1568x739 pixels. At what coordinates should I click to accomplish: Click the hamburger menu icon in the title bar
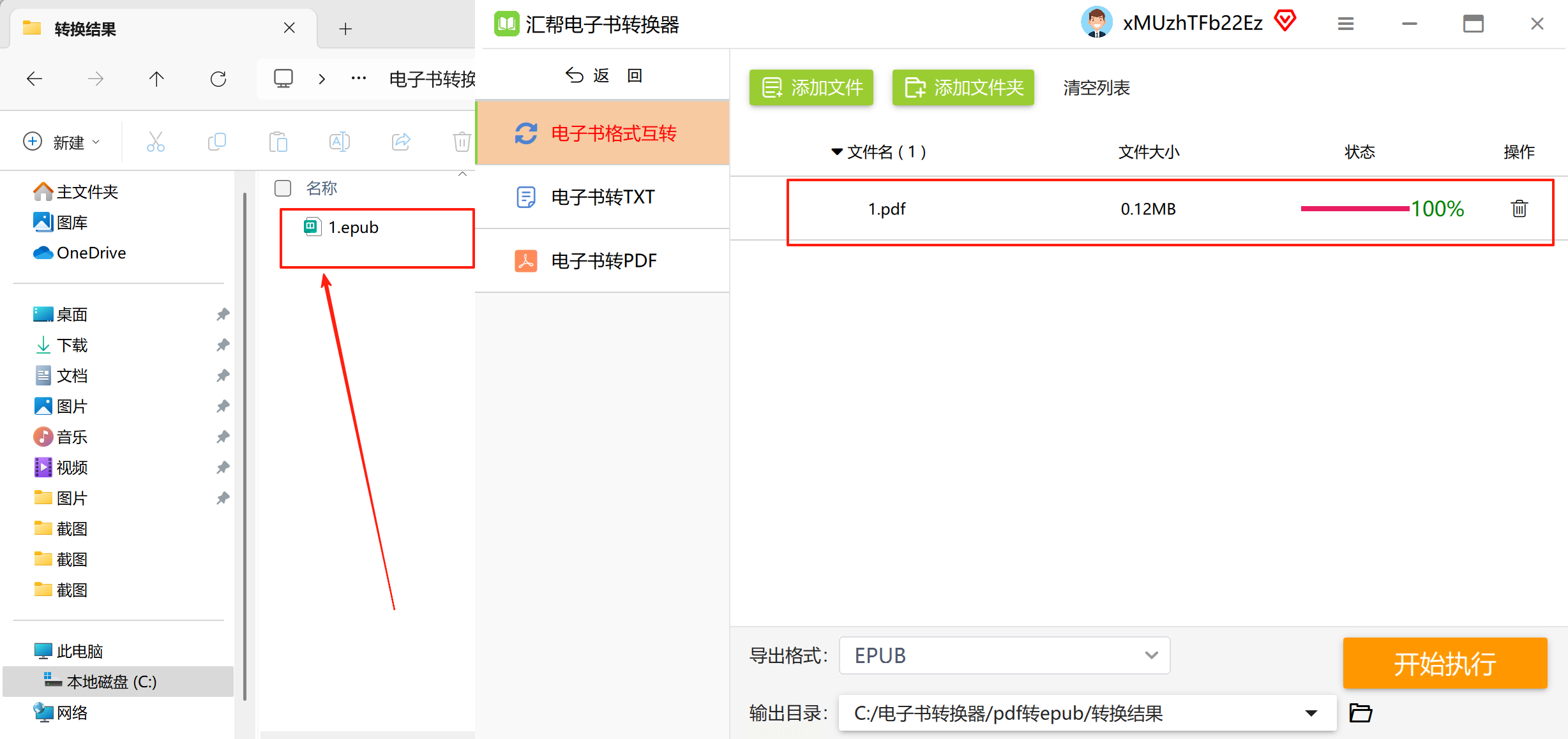[1346, 24]
